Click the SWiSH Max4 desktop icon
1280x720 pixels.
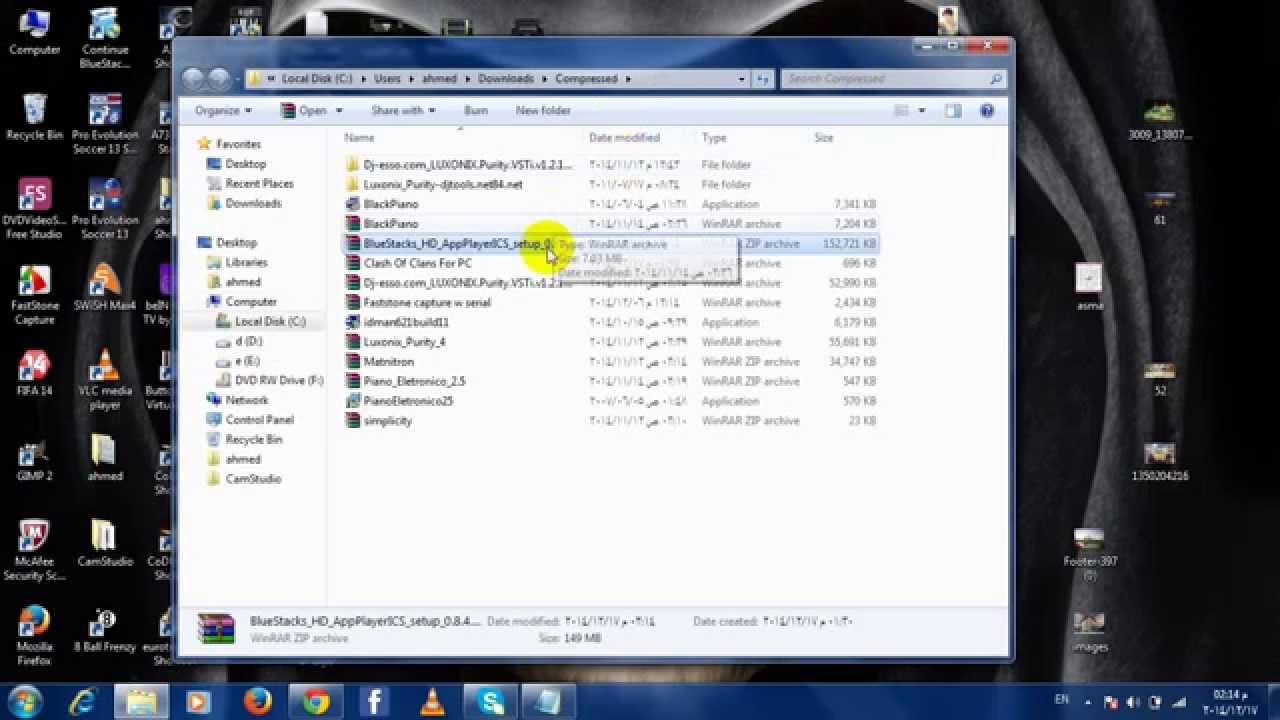[105, 288]
